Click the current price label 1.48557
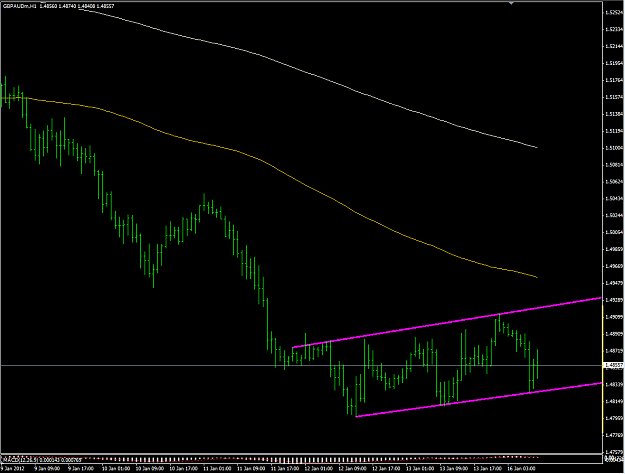The height and width of the screenshot is (474, 625). click(613, 365)
